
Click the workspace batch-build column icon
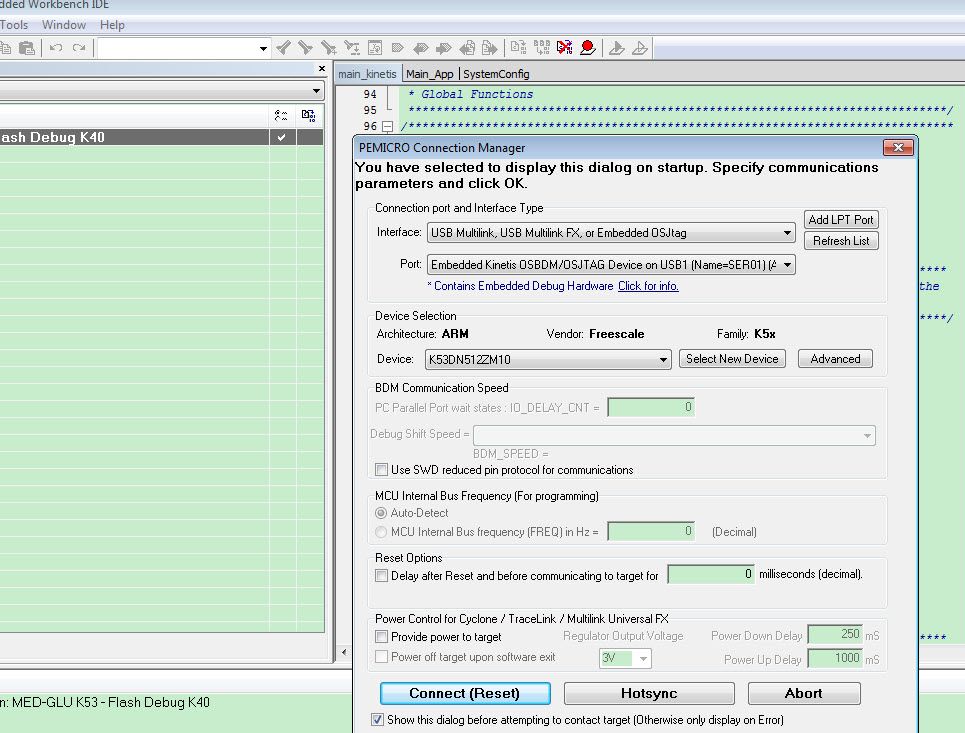pos(308,115)
